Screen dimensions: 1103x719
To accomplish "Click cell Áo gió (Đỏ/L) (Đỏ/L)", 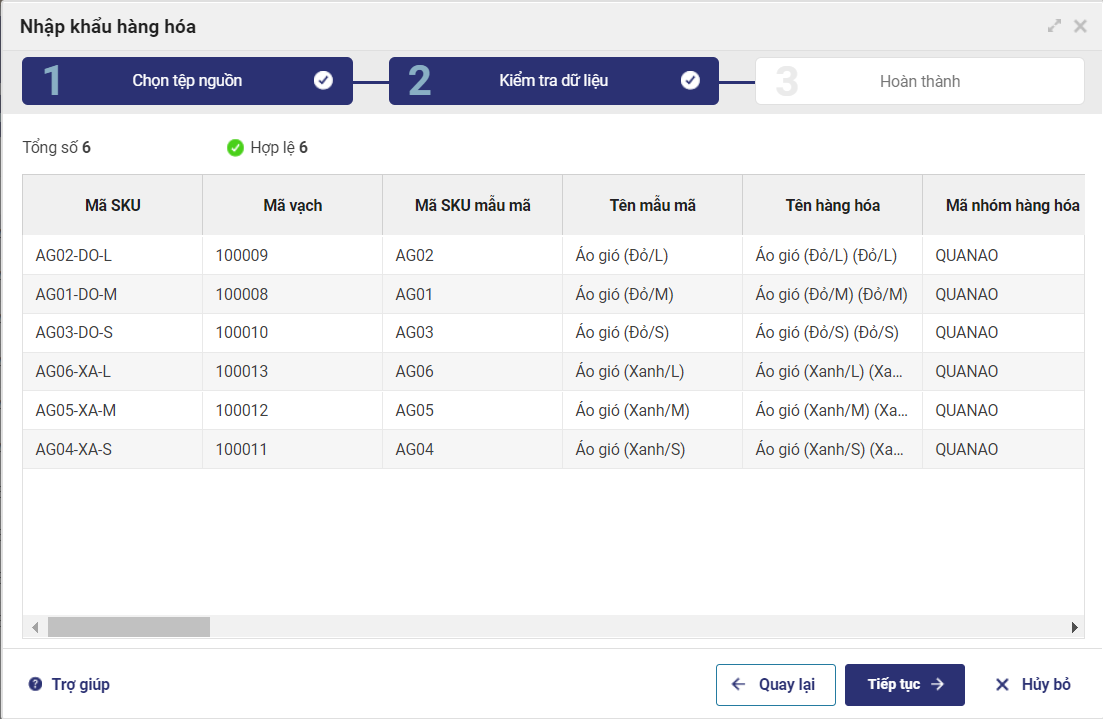I will click(x=833, y=255).
